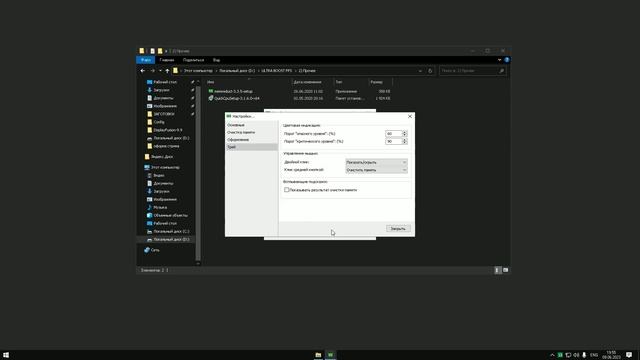Open network tray icon
This screenshot has height=360, width=640.
568,355
